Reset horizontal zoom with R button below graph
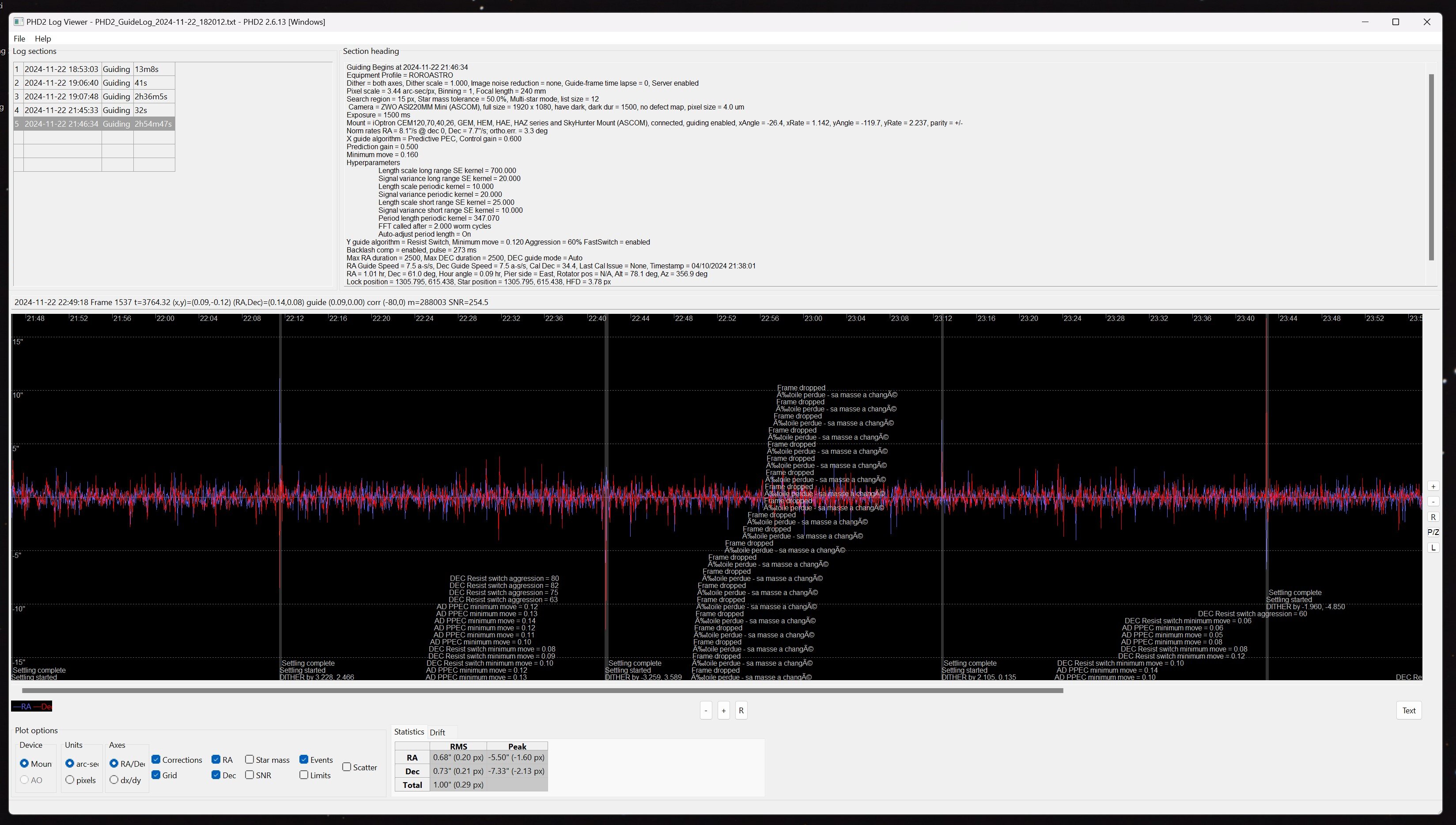The height and width of the screenshot is (825, 1456). 741,711
